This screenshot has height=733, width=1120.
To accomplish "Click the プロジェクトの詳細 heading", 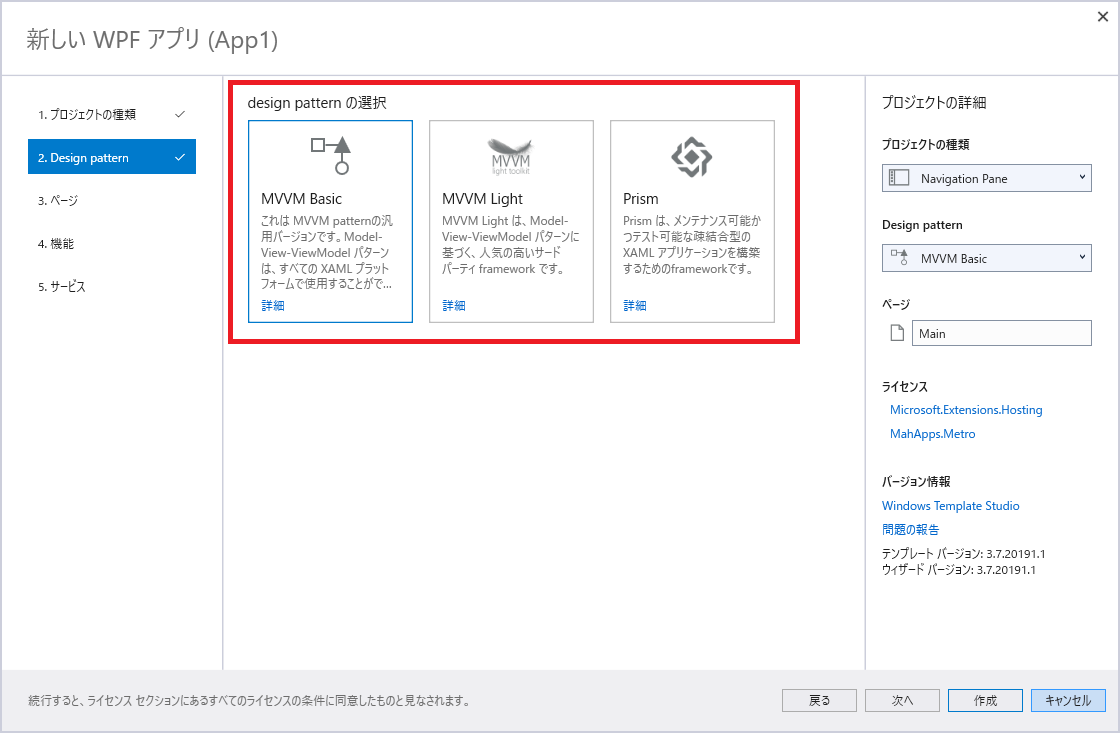I will point(934,102).
